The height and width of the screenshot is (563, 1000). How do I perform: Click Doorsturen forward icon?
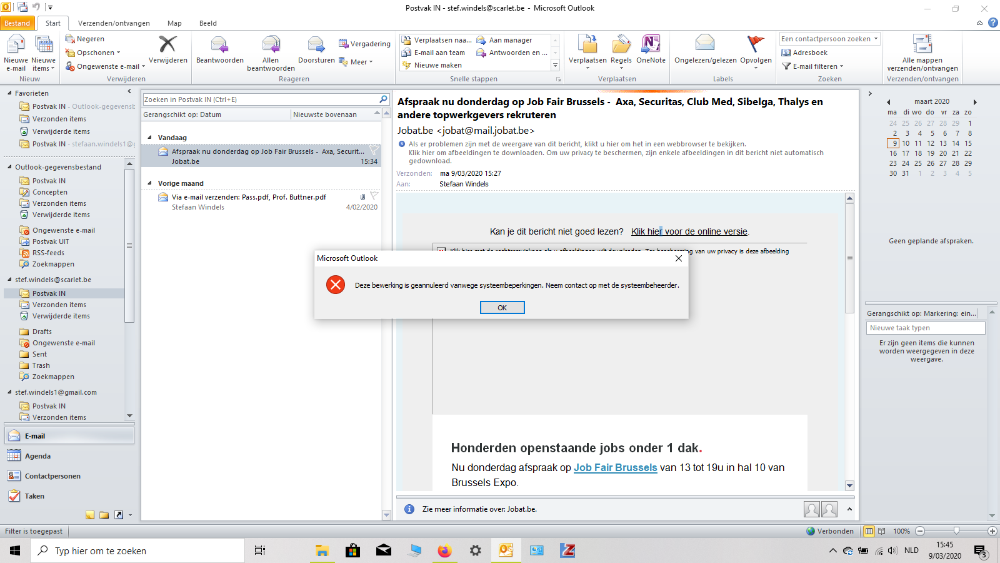click(x=316, y=48)
